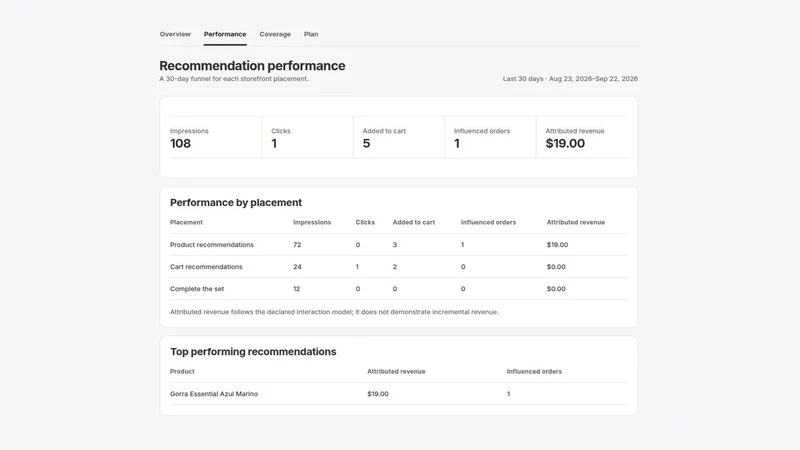Click the 'Added to cart' column header

(x=414, y=222)
